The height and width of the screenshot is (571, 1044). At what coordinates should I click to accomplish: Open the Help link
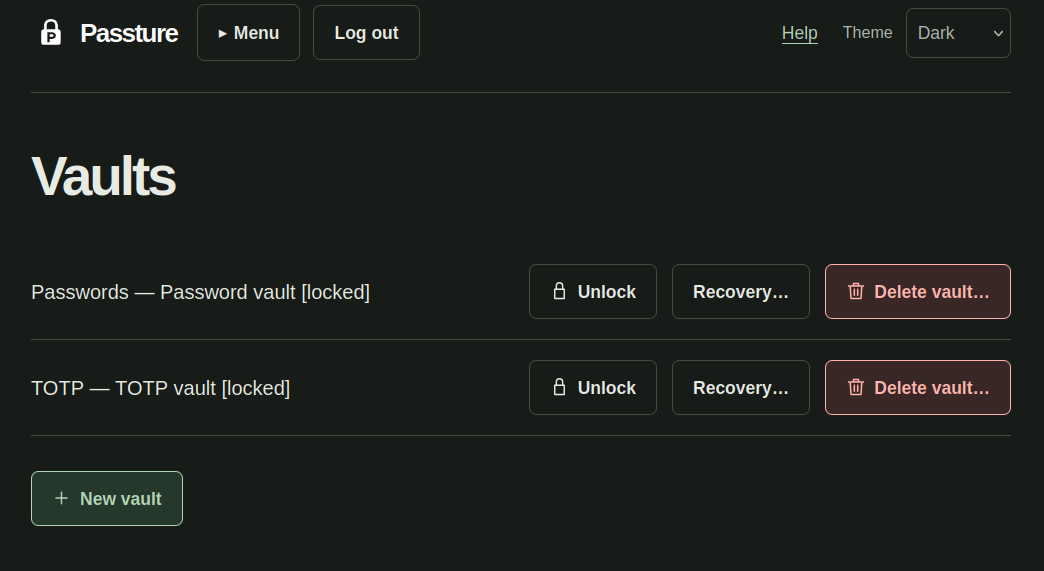[800, 33]
